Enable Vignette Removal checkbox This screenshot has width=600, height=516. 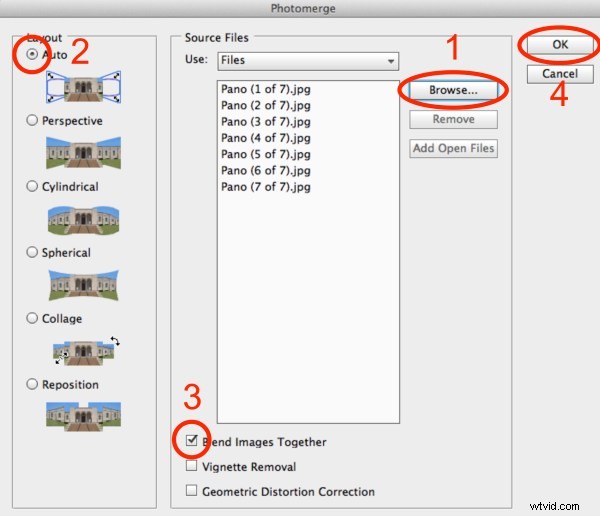(191, 466)
